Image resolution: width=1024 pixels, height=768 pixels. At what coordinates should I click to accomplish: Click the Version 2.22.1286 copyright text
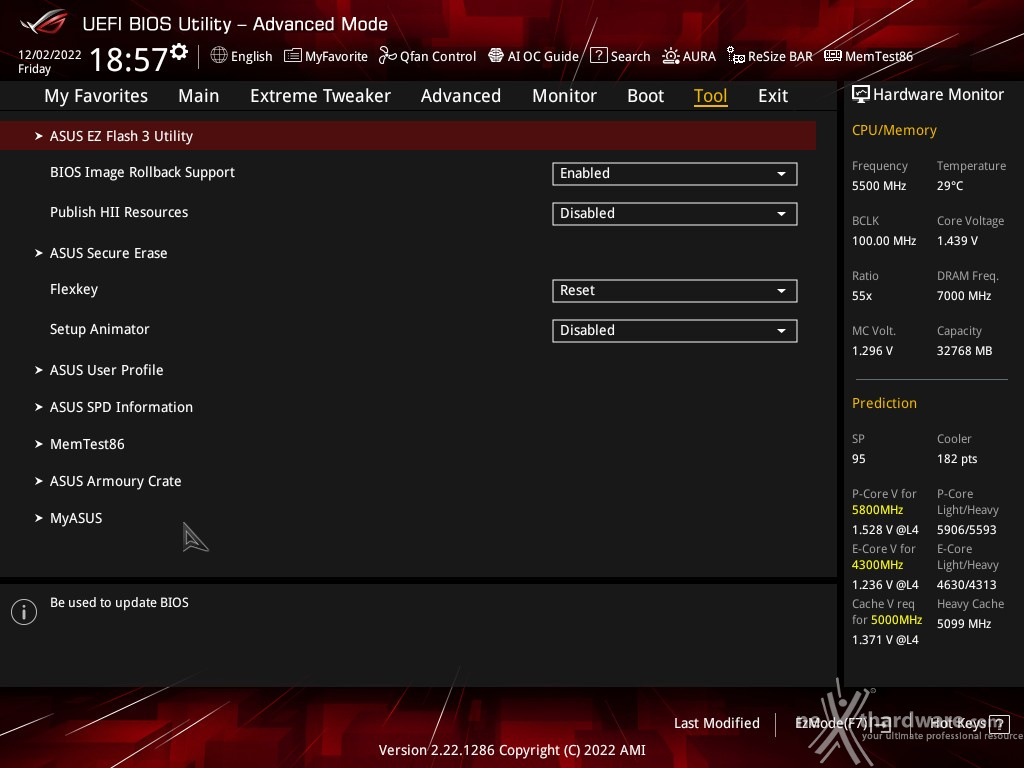(x=512, y=750)
